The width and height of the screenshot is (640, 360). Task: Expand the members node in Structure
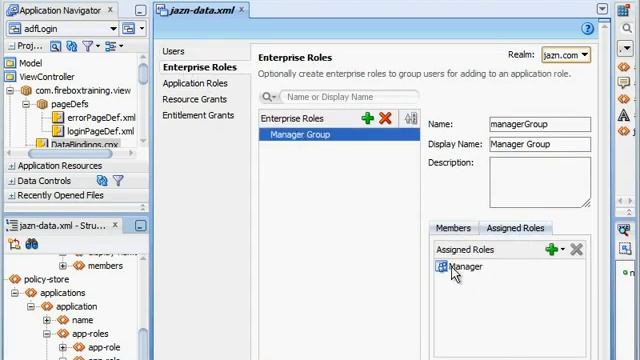62,266
